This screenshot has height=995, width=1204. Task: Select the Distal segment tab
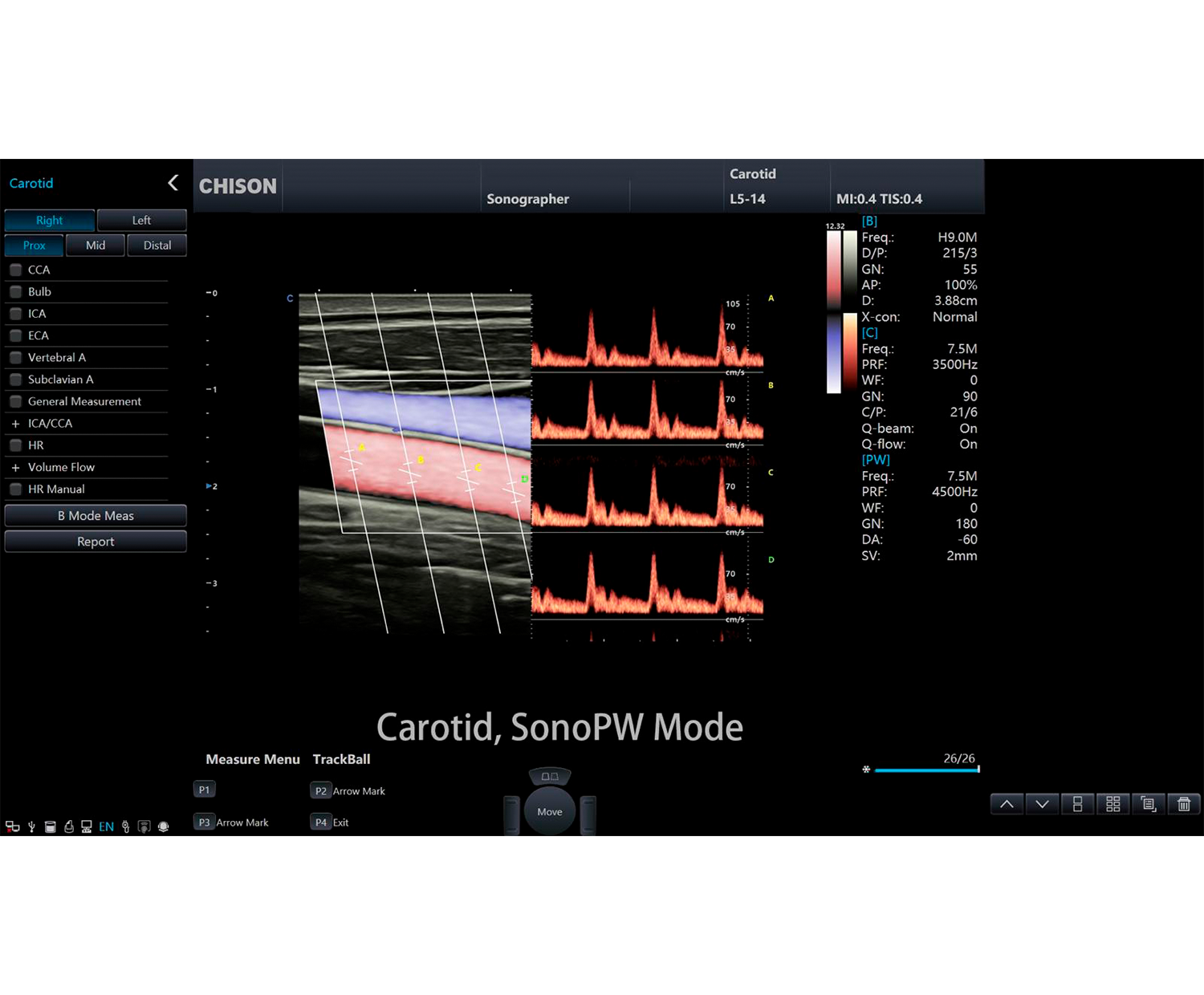157,246
